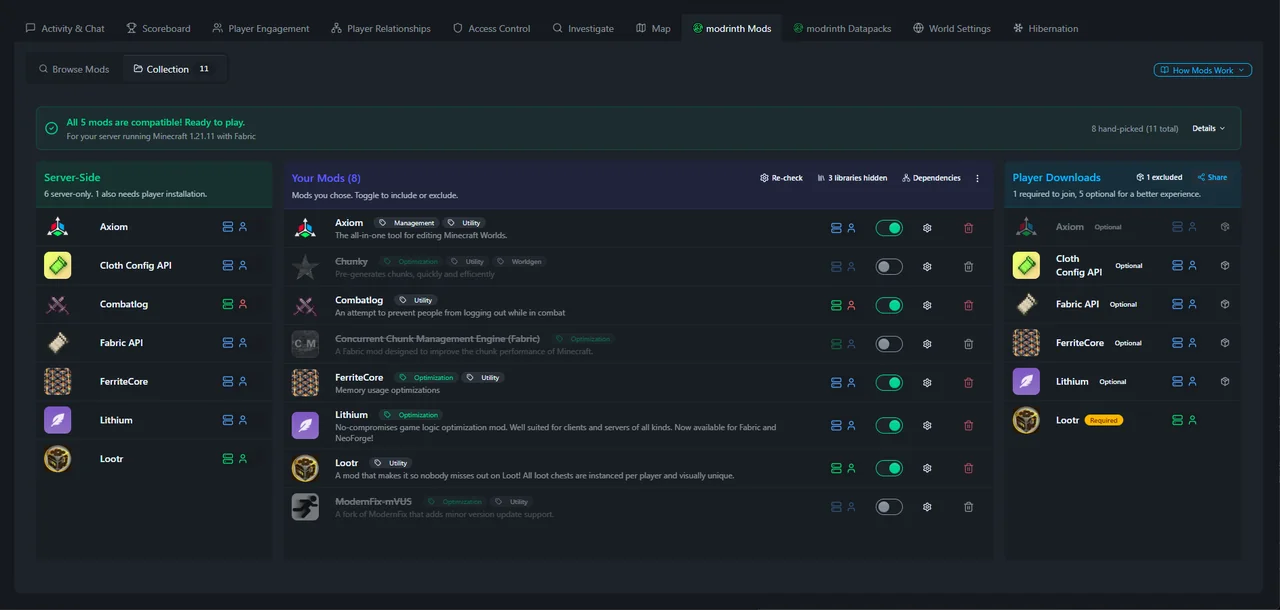Expand the Details banner dropdown
Image resolution: width=1280 pixels, height=610 pixels.
pos(1207,128)
